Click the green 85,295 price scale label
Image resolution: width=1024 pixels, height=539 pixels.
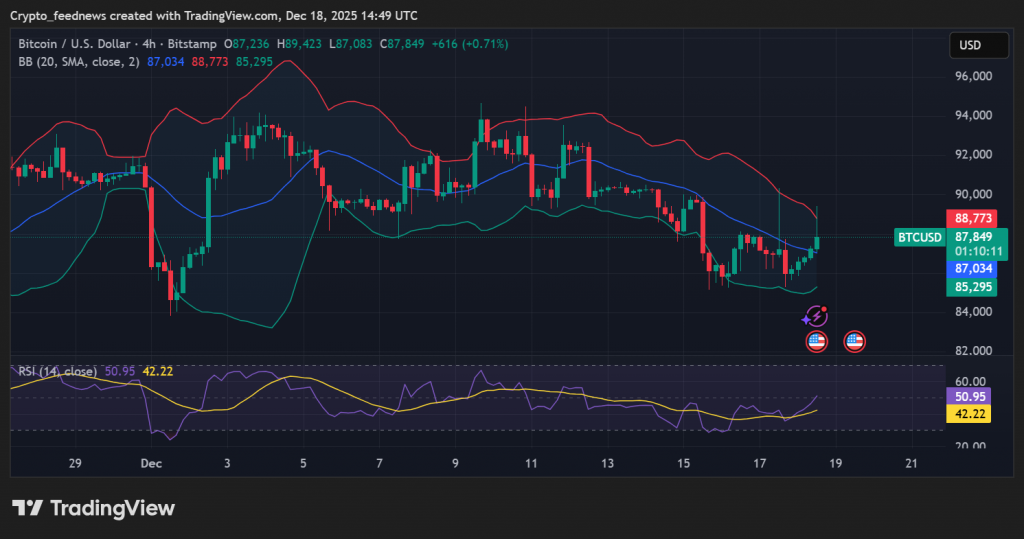[973, 287]
